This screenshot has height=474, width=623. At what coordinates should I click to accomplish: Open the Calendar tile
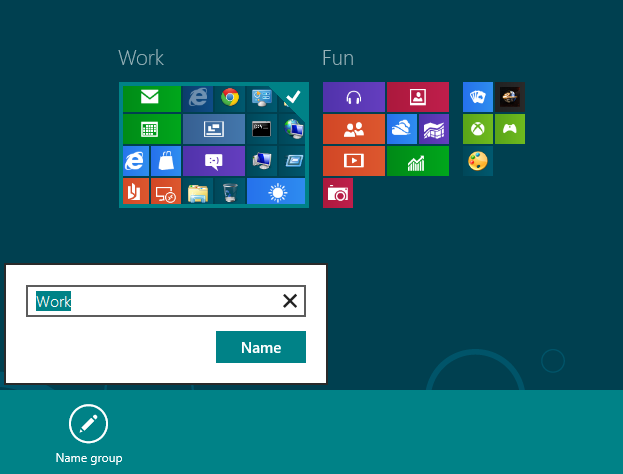tap(151, 129)
